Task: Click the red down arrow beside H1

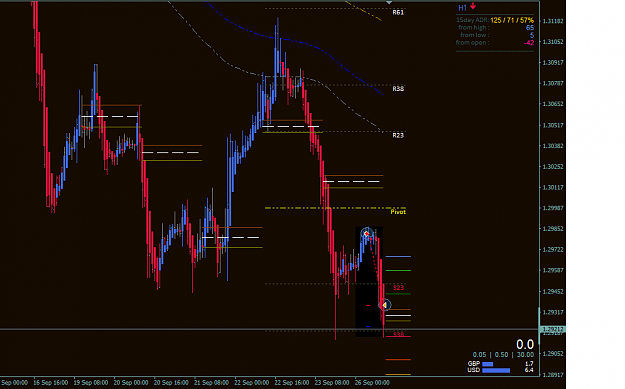Action: (x=473, y=6)
